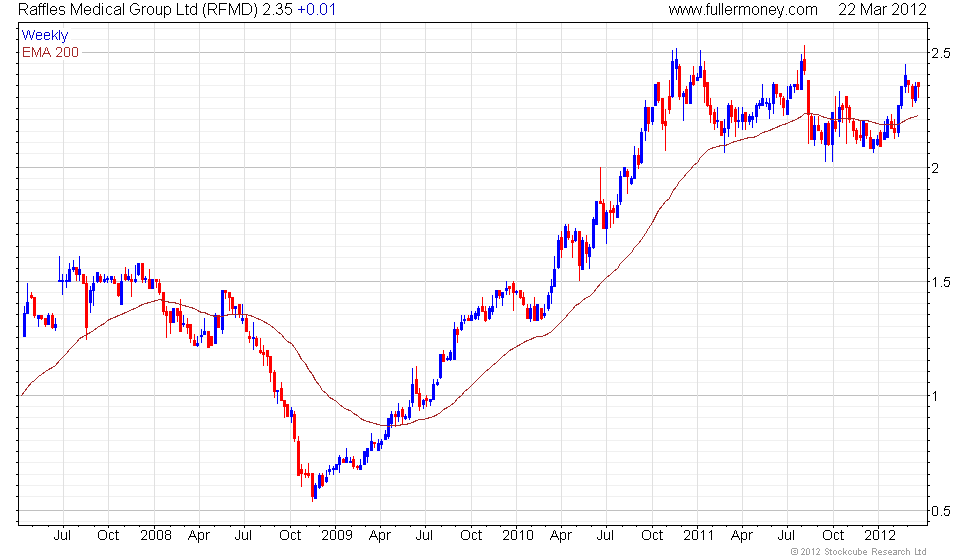Screen dimensions: 980x560
Task: Click the Raffles Medical Group Ltd title
Action: [x=138, y=10]
